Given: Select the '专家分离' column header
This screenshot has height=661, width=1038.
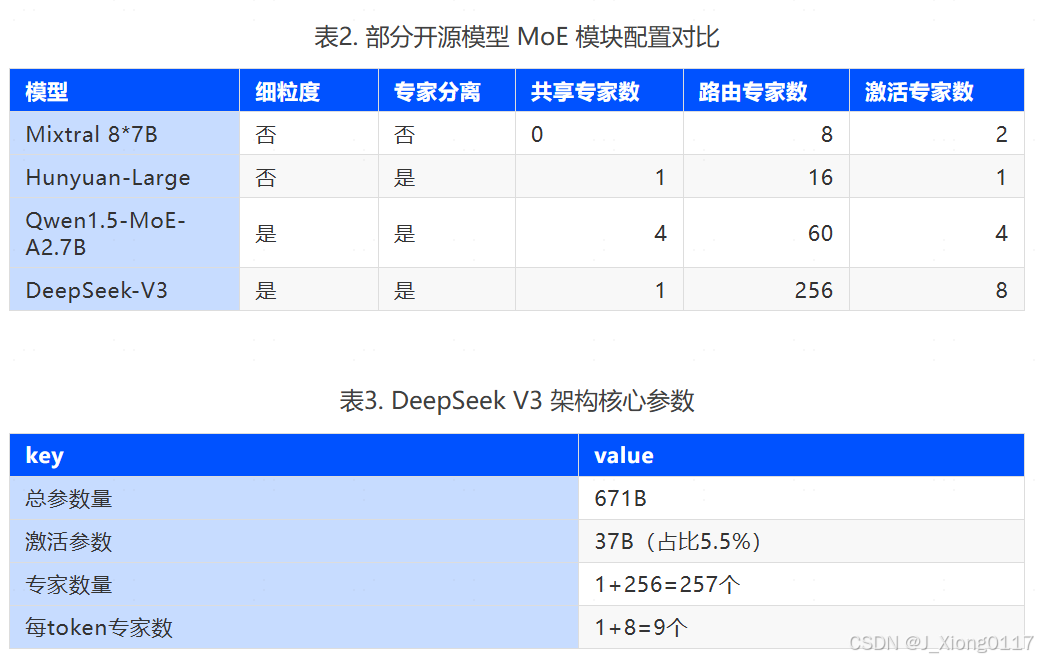Looking at the screenshot, I should pos(447,90).
